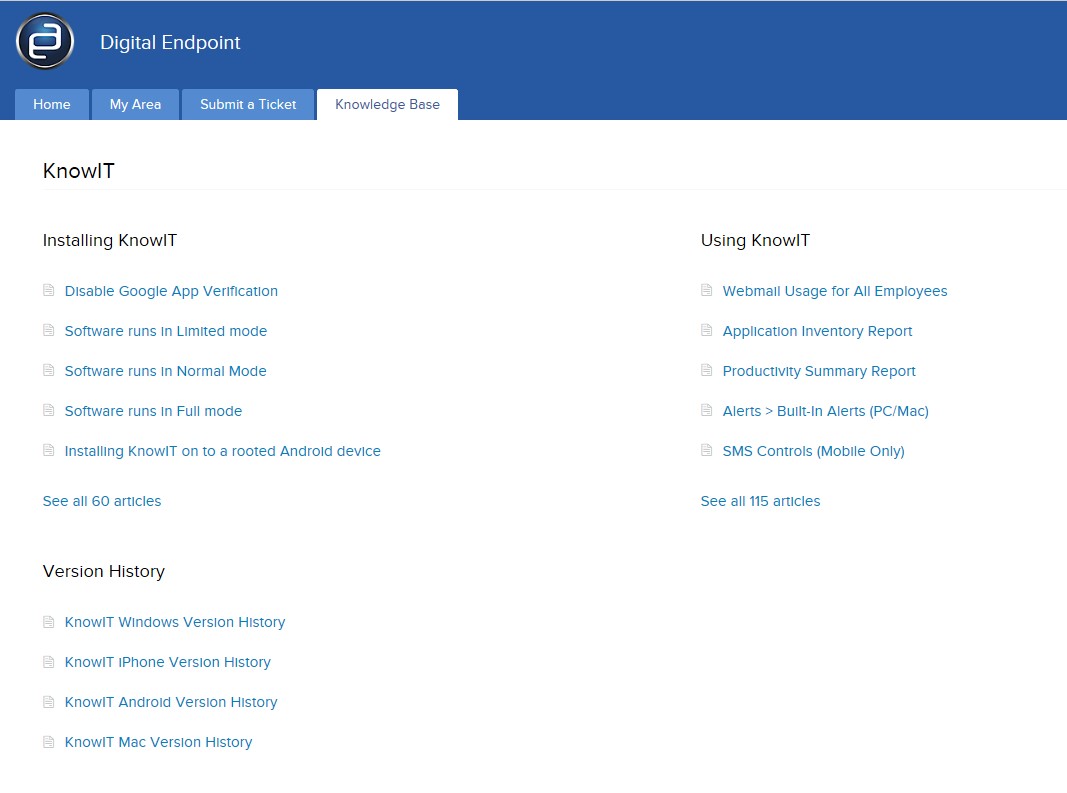This screenshot has width=1067, height=793.
Task: Open KnowIT iPhone Version History article
Action: click(x=167, y=662)
